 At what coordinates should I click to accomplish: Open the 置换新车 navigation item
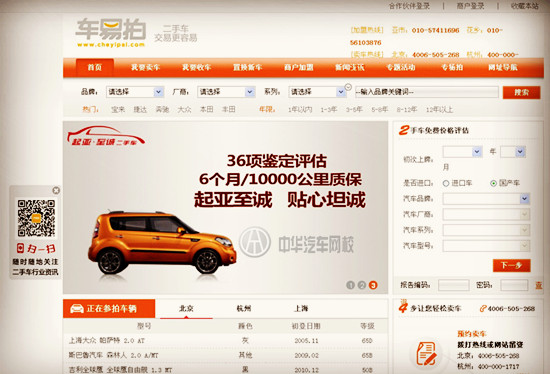248,67
